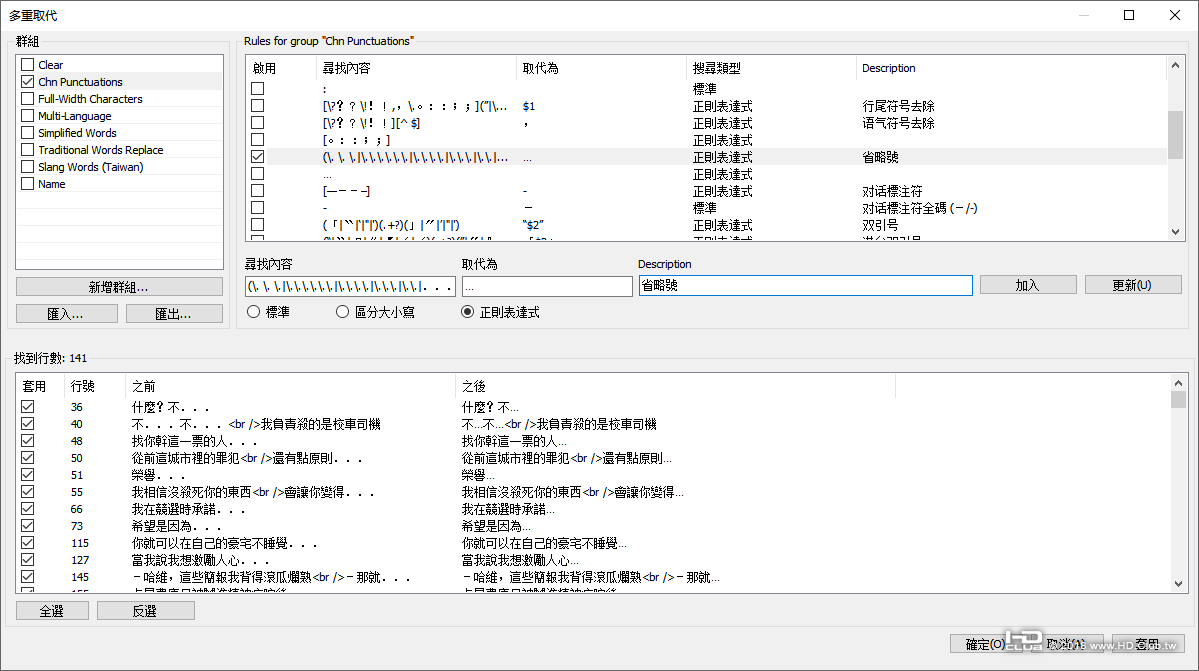Screen dimensions: 1199x671
Task: Click results list scrollbar up arrow
Action: pos(1178,382)
